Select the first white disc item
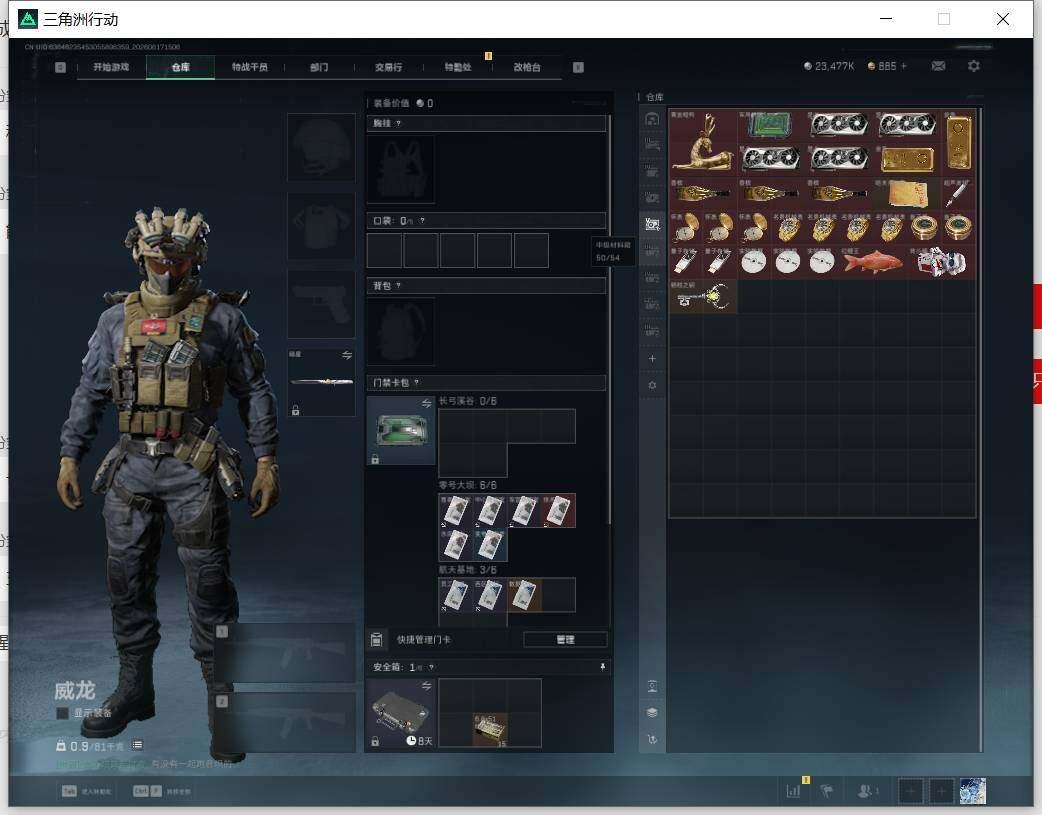Screen dimensions: 1042x815 [754, 262]
